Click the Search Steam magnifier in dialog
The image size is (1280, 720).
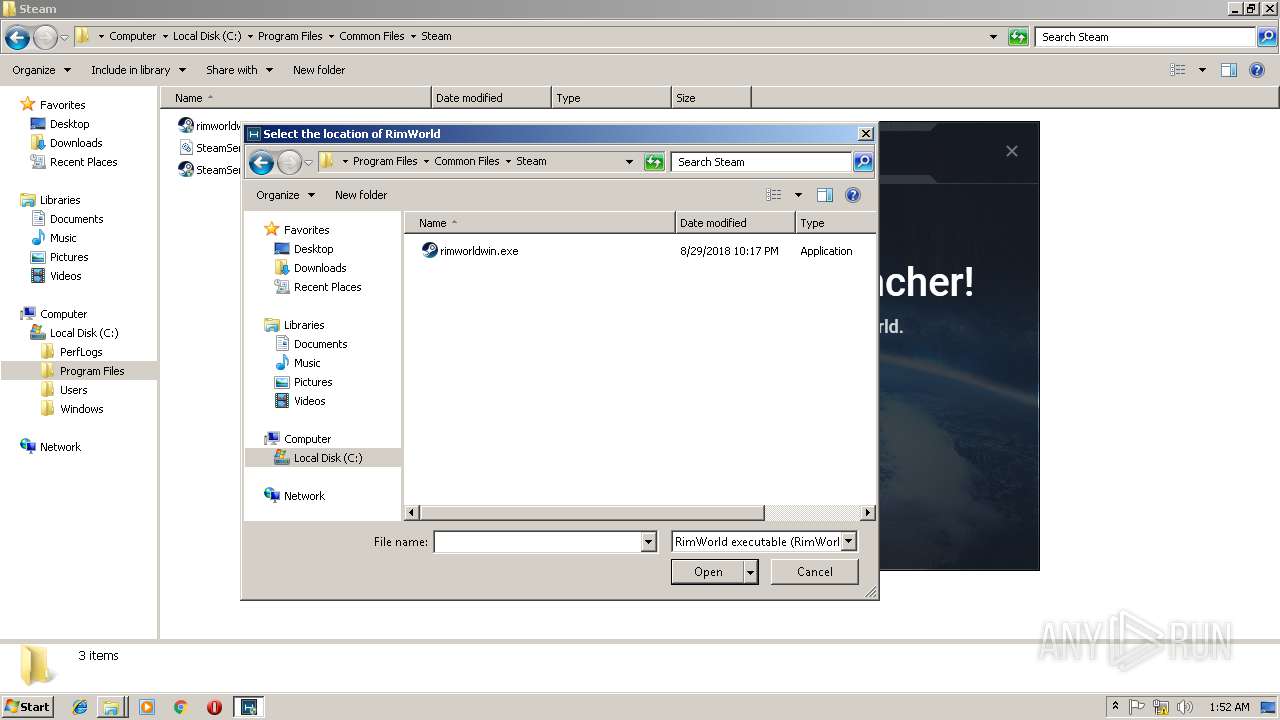(863, 162)
